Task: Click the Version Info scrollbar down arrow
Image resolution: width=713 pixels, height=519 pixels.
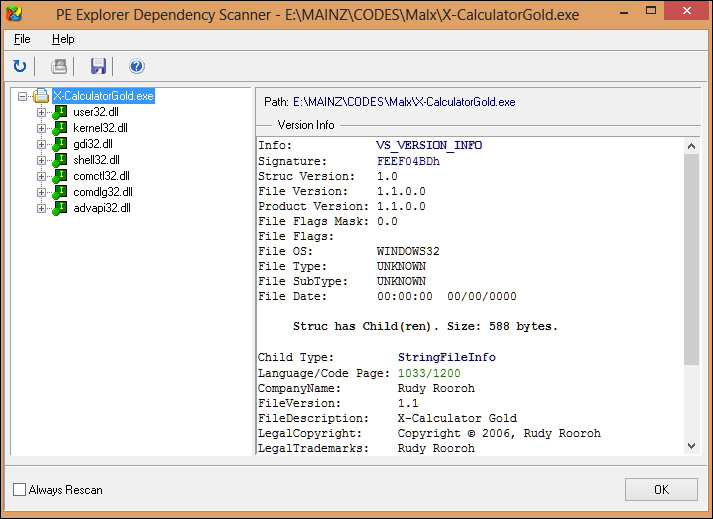Action: 691,446
